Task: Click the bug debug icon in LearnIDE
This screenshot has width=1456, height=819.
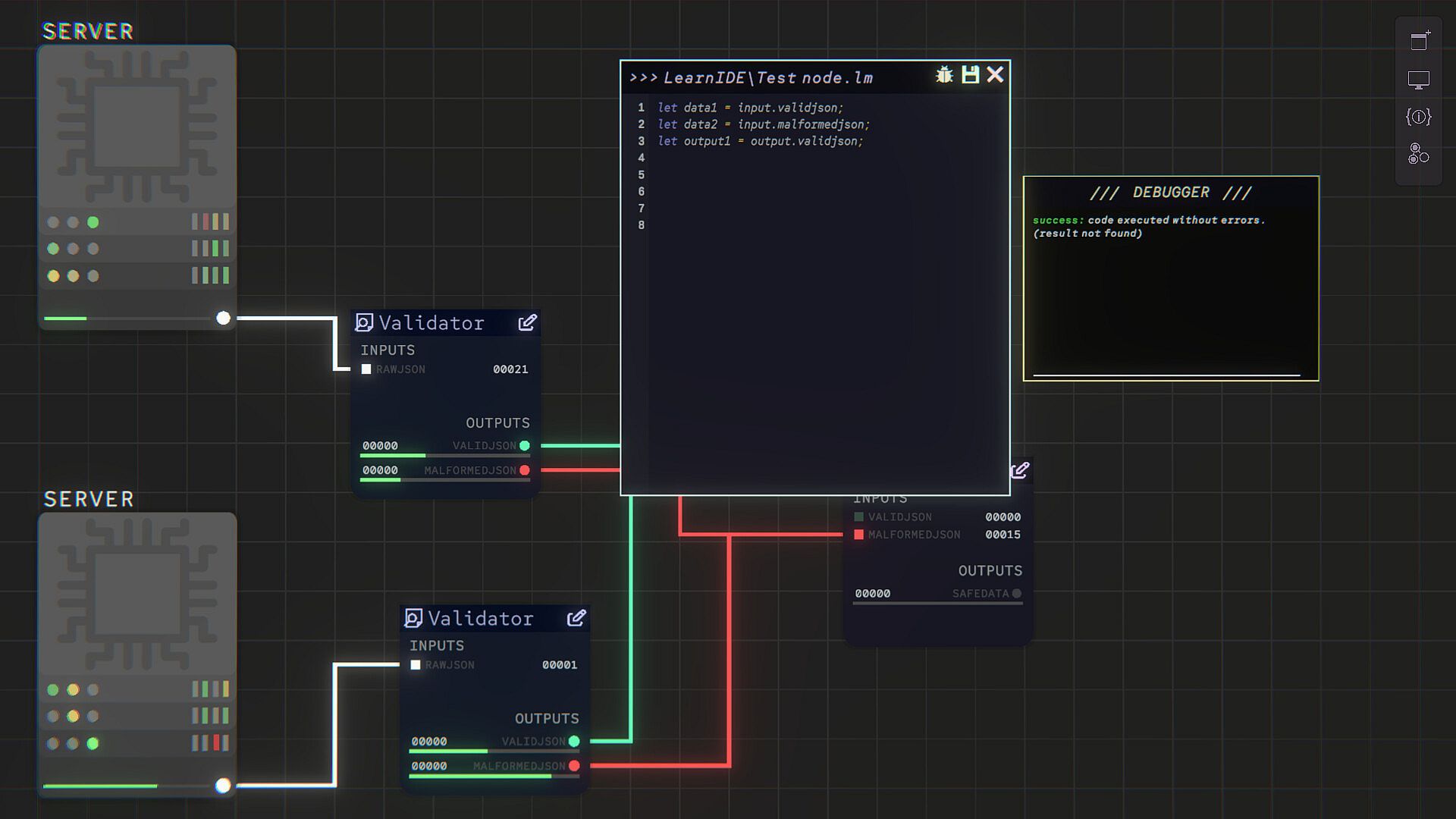Action: tap(944, 74)
